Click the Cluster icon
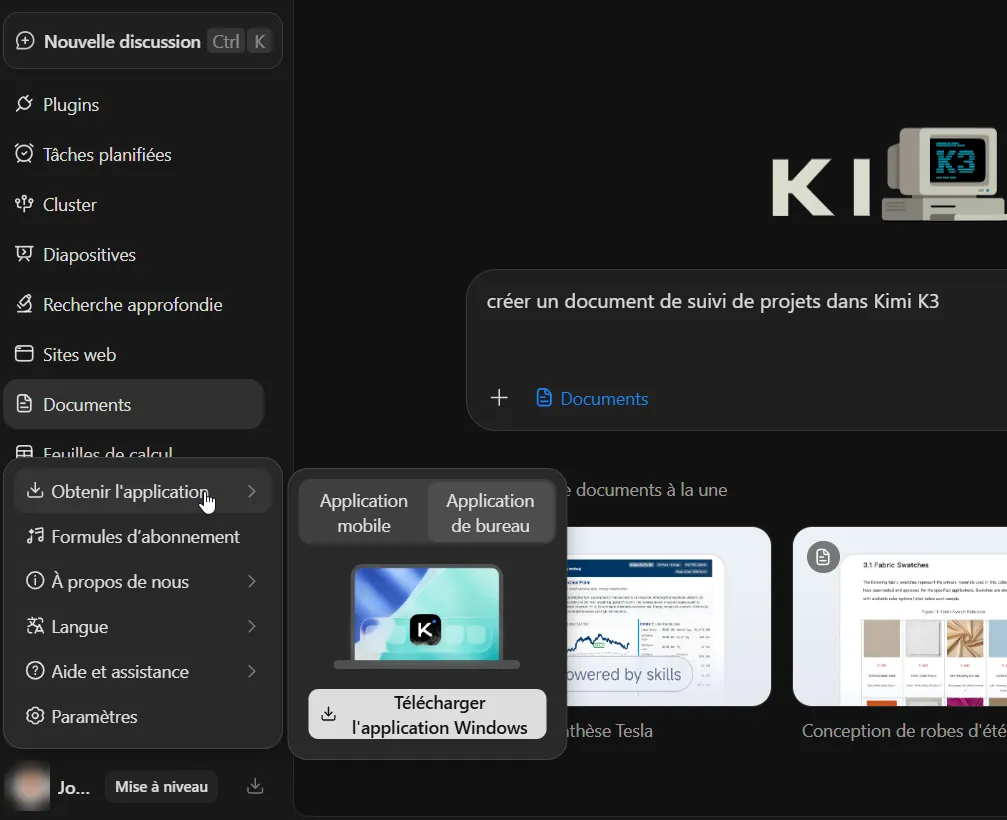The width and height of the screenshot is (1007, 820). point(24,204)
